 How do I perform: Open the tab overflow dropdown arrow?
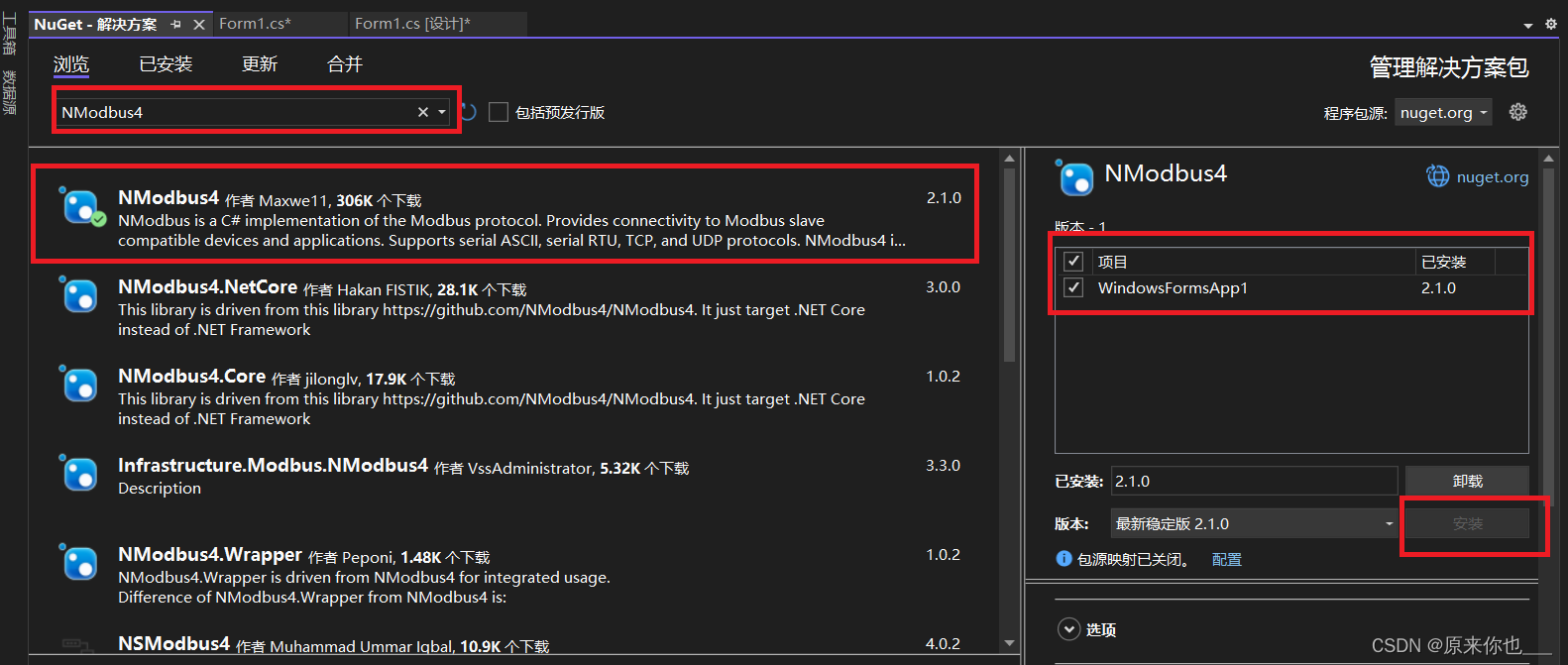pos(1527,25)
